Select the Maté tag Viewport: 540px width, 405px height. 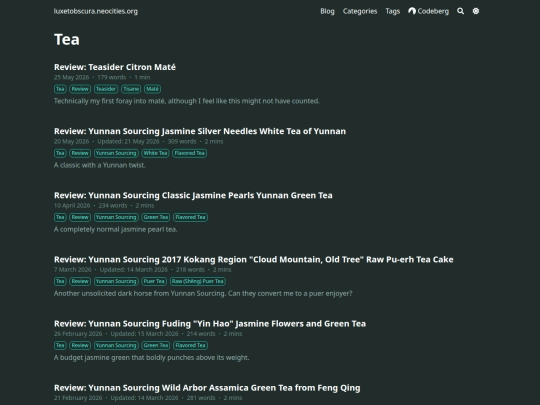[x=152, y=89]
